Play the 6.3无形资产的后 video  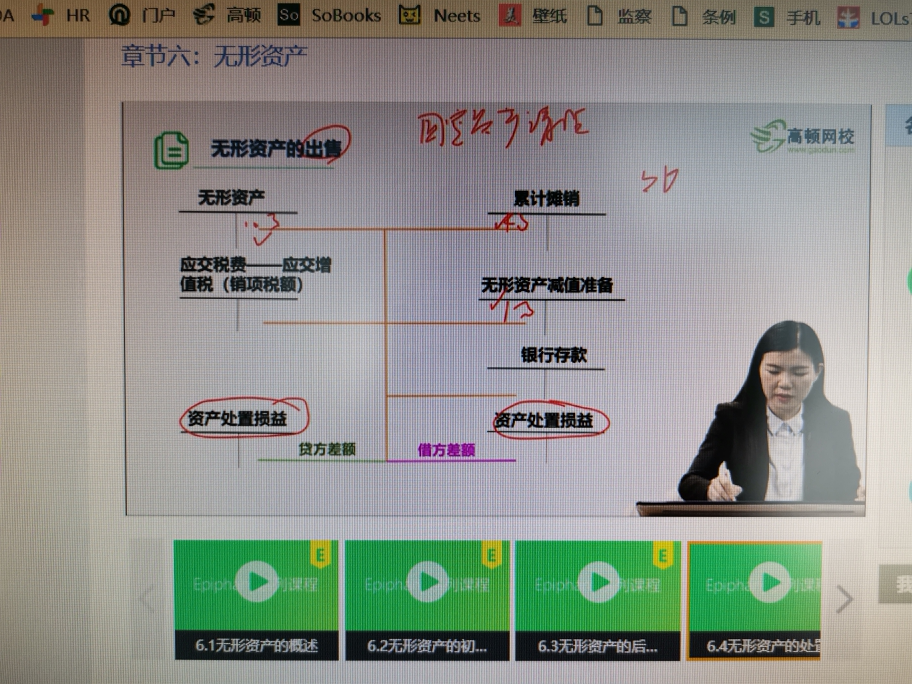click(x=600, y=583)
